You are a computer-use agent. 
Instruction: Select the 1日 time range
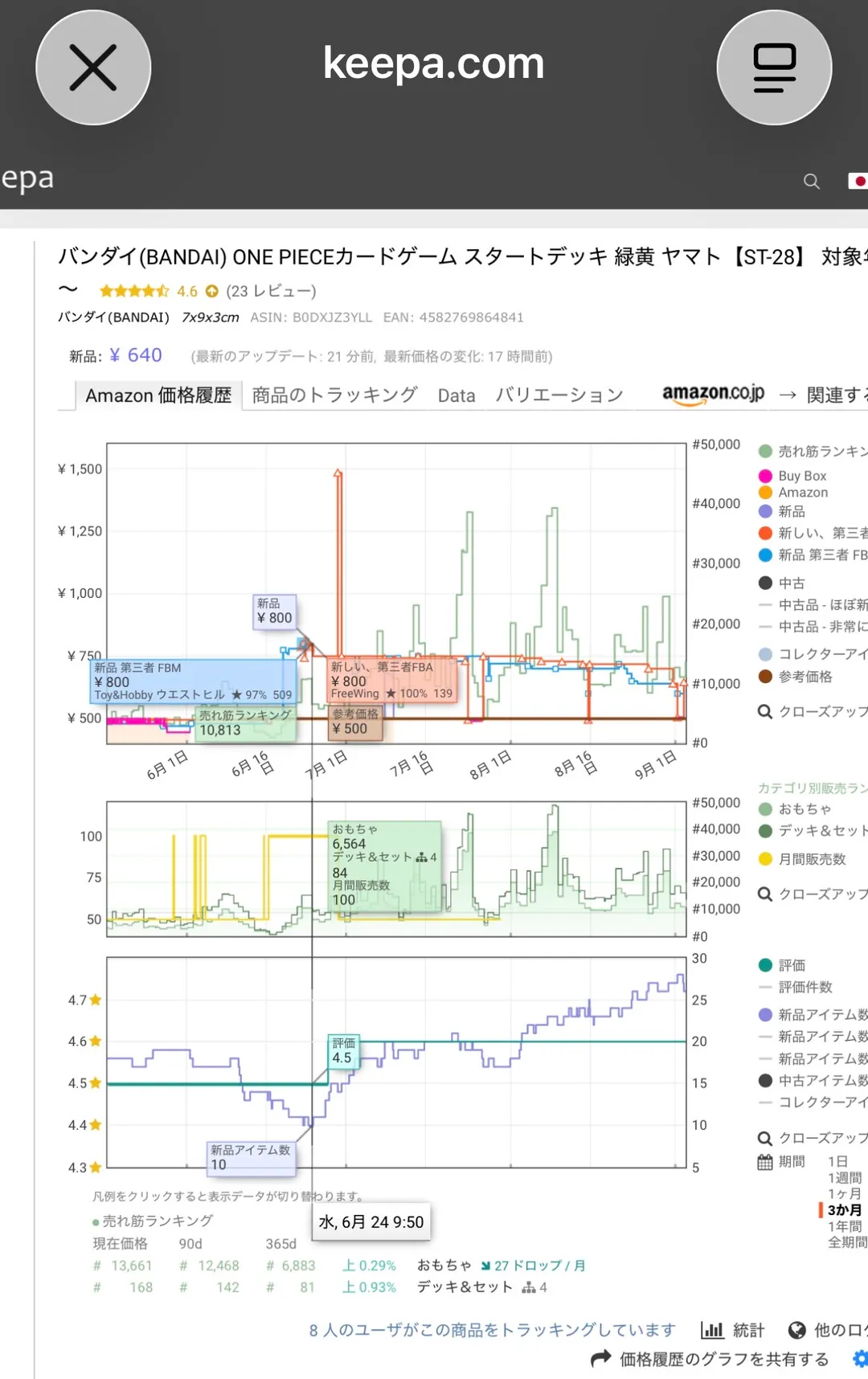pyautogui.click(x=838, y=1161)
